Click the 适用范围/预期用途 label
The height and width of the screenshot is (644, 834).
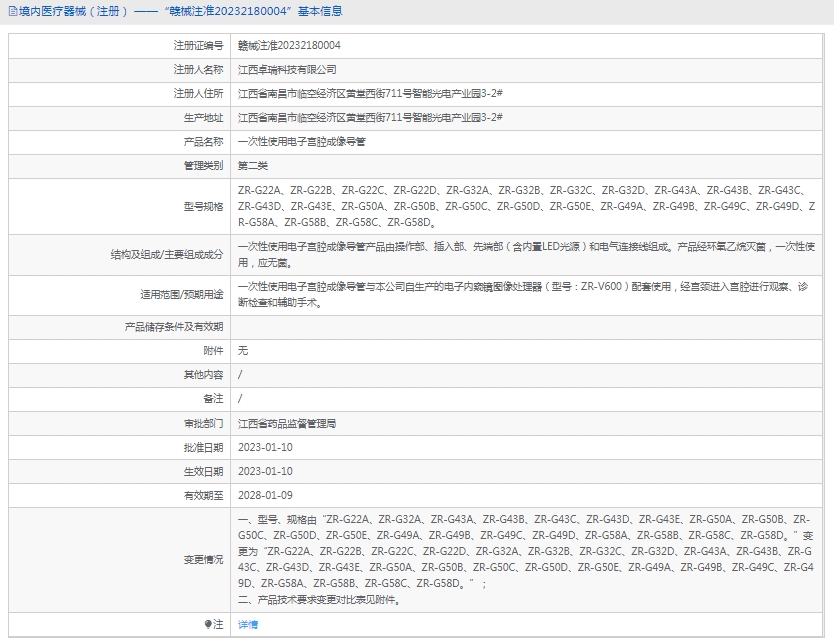pyautogui.click(x=181, y=295)
